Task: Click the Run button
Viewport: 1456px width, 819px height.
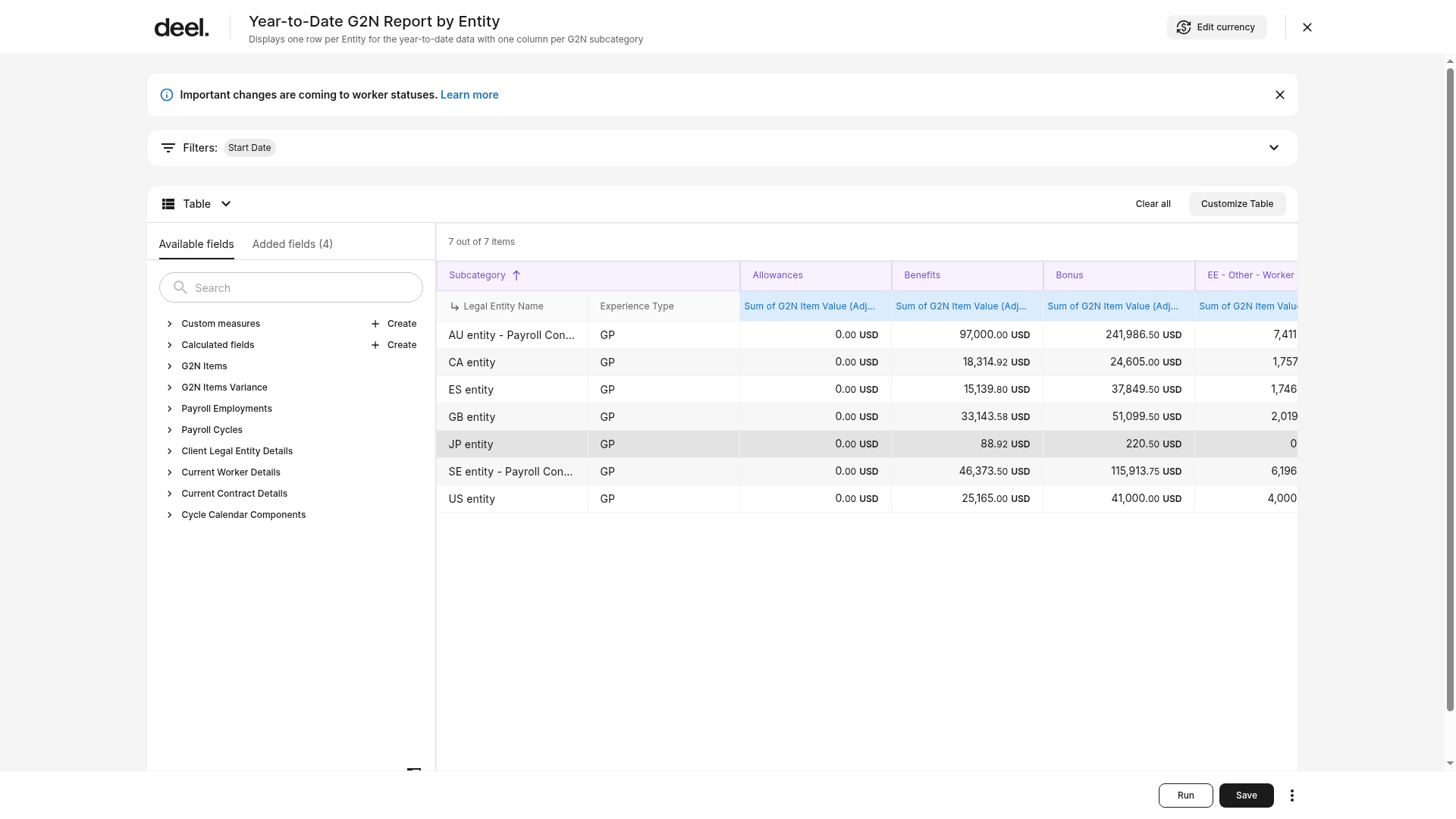Action: click(1186, 795)
